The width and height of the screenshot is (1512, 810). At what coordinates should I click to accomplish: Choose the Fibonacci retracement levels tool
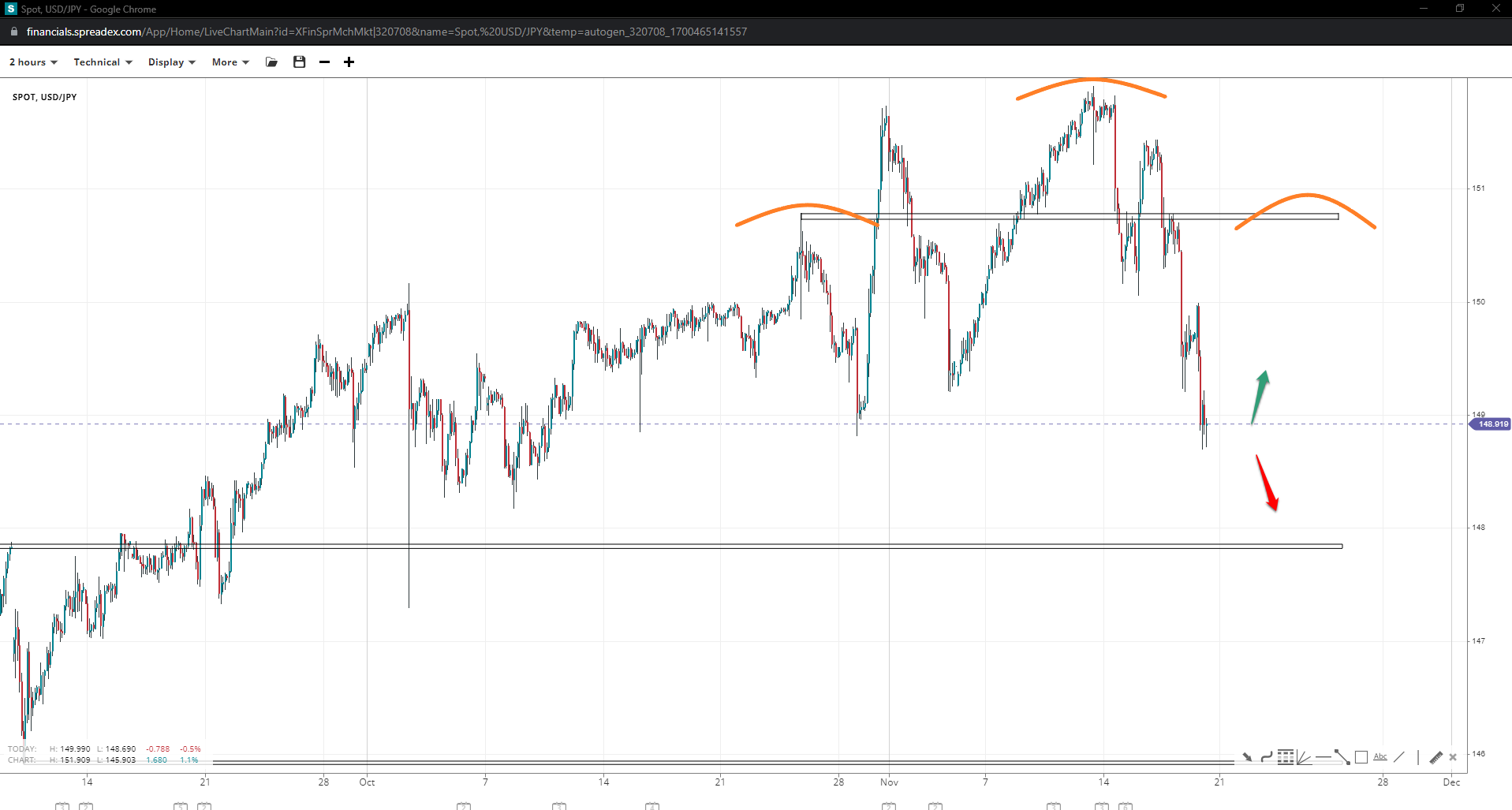[1286, 757]
